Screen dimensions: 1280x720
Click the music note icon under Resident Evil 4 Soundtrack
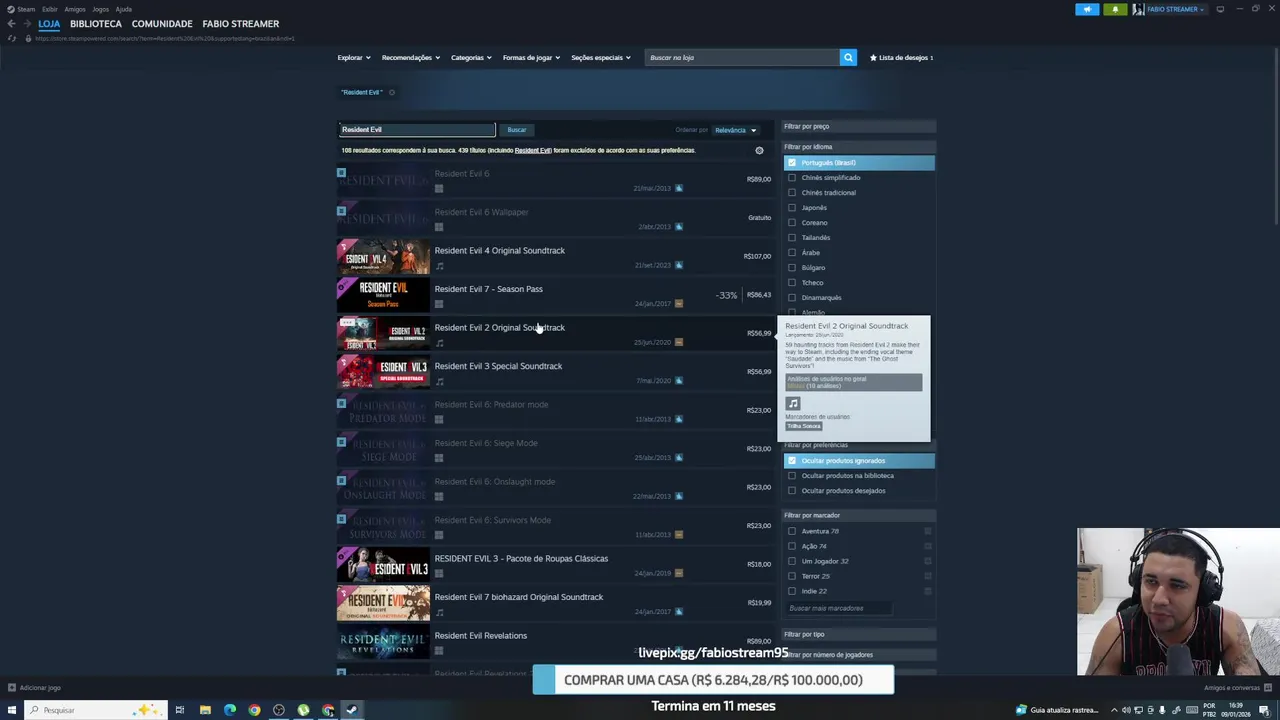439,266
